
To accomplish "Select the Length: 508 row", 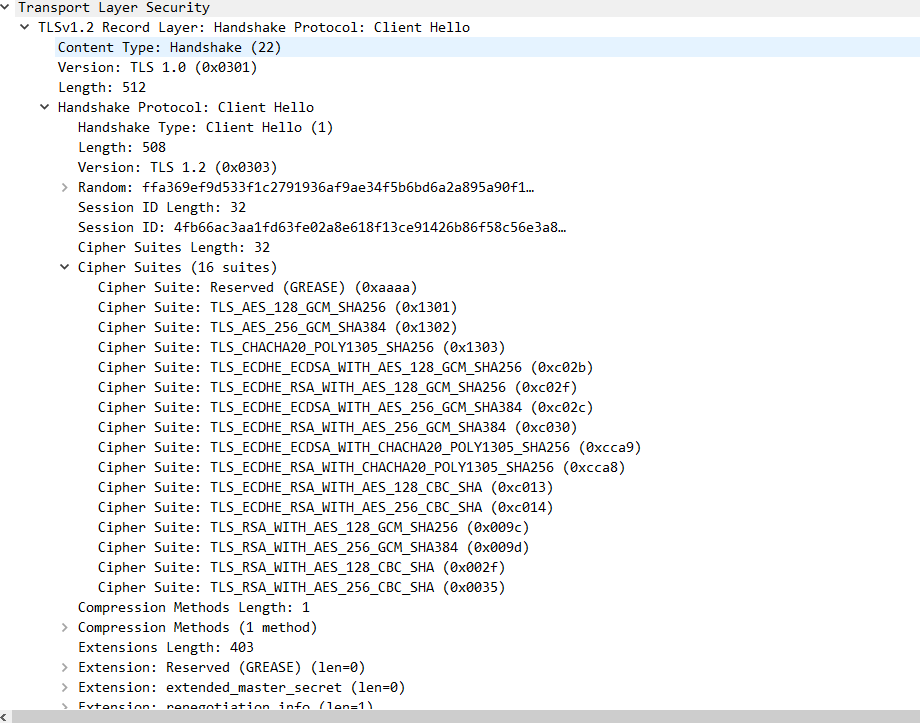I will [121, 147].
